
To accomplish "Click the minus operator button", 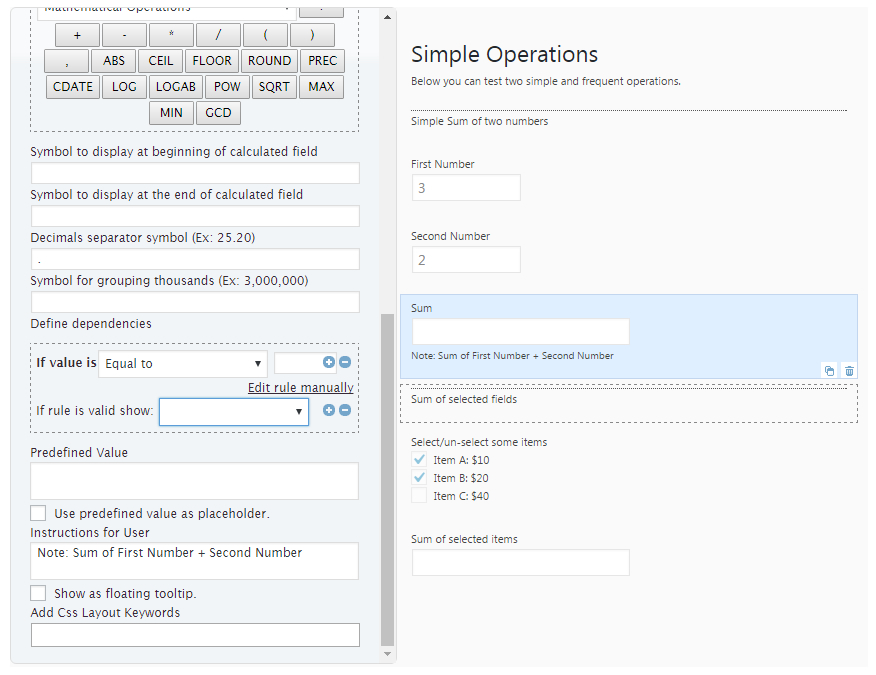I will (125, 35).
